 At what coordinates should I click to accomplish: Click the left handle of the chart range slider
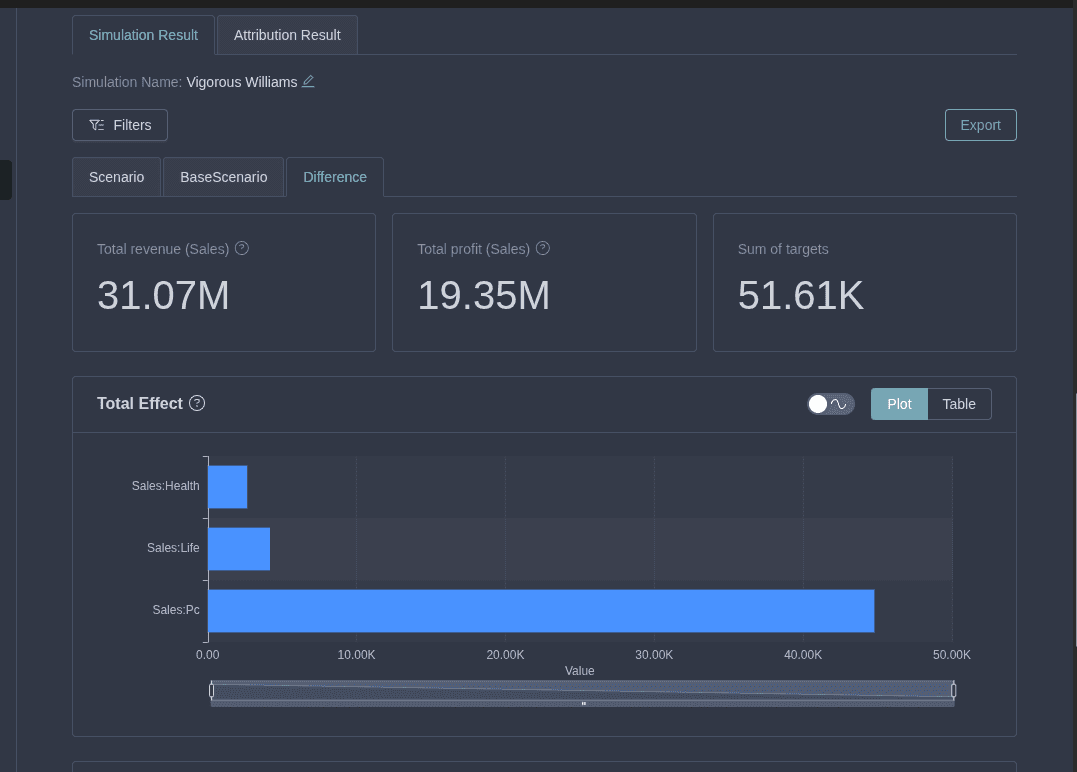coord(212,690)
